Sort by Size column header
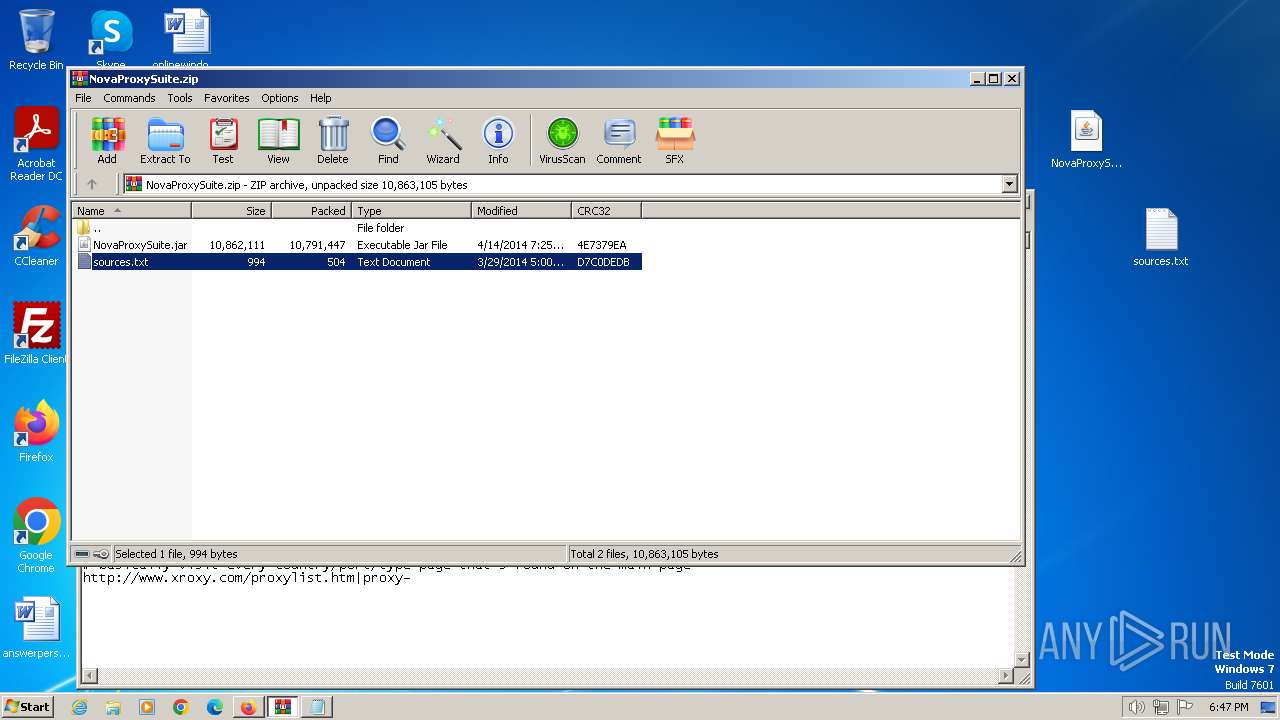The width and height of the screenshot is (1280, 720). (231, 210)
